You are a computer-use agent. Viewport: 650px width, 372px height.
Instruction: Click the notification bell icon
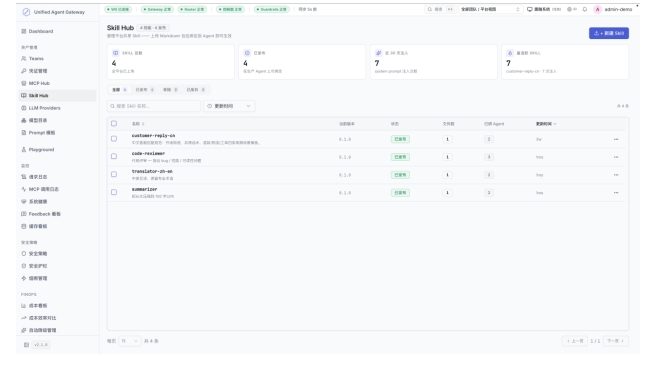[x=585, y=9]
